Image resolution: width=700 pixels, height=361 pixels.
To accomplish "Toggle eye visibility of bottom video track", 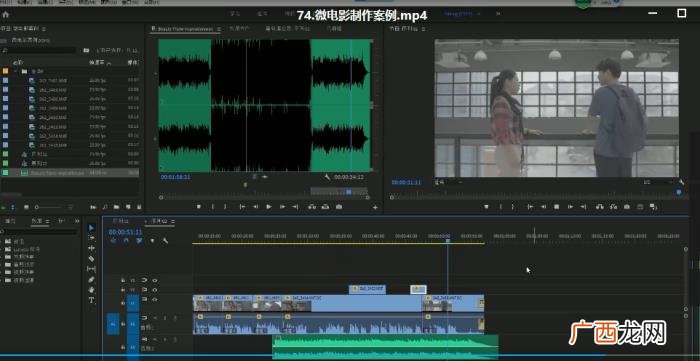I will click(155, 299).
